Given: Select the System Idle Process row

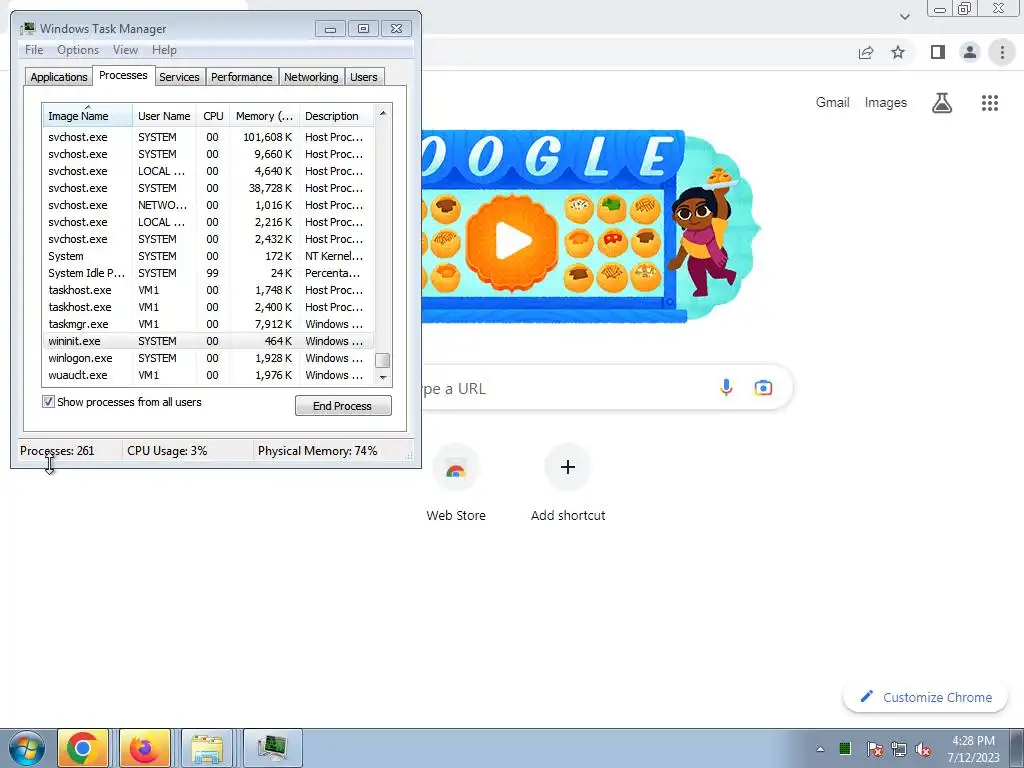Looking at the screenshot, I should click(x=208, y=273).
